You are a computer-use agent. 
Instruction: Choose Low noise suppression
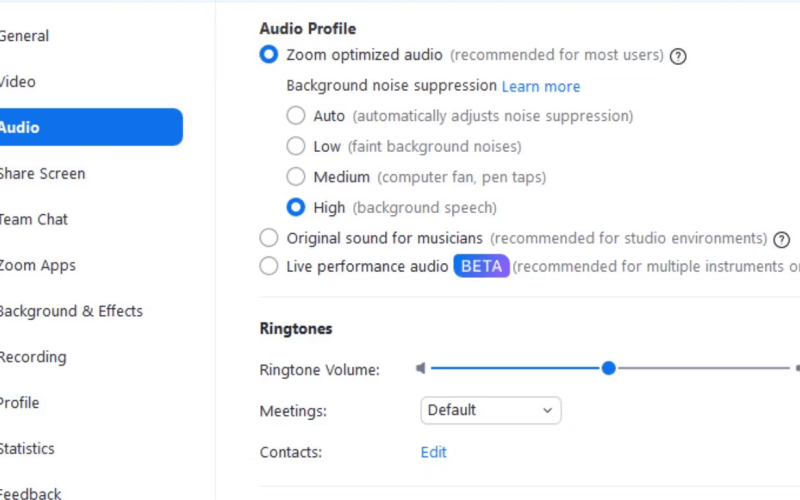[x=296, y=146]
